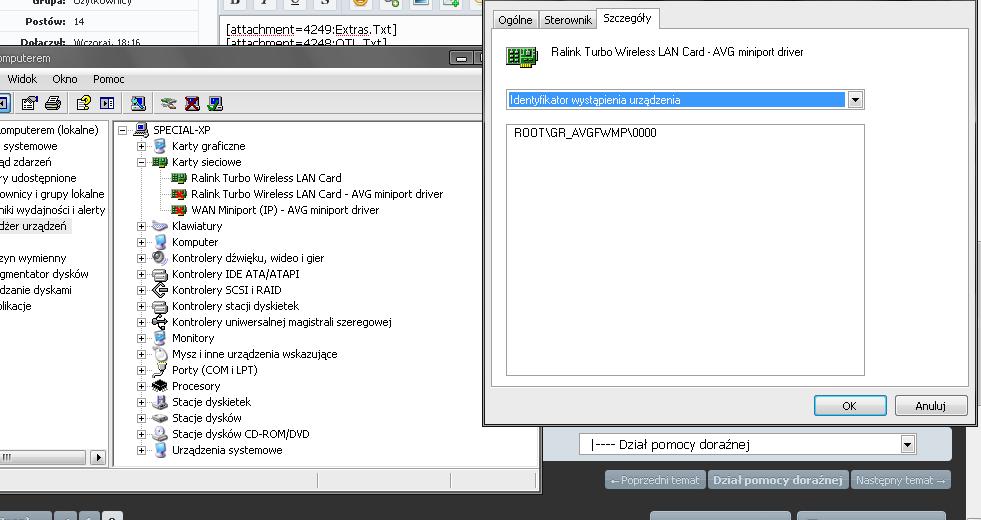Viewport: 981px width, 520px height.
Task: Open the Properties toolbar icon
Action: point(29,103)
